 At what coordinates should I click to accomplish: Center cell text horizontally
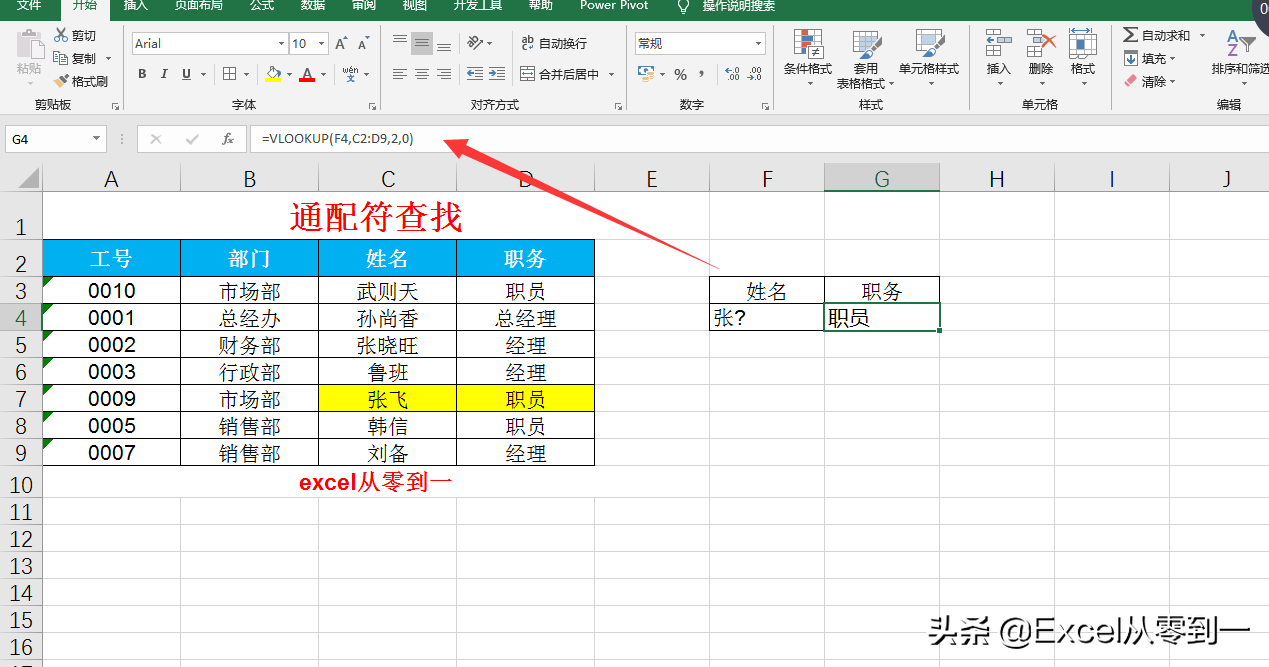(x=422, y=74)
